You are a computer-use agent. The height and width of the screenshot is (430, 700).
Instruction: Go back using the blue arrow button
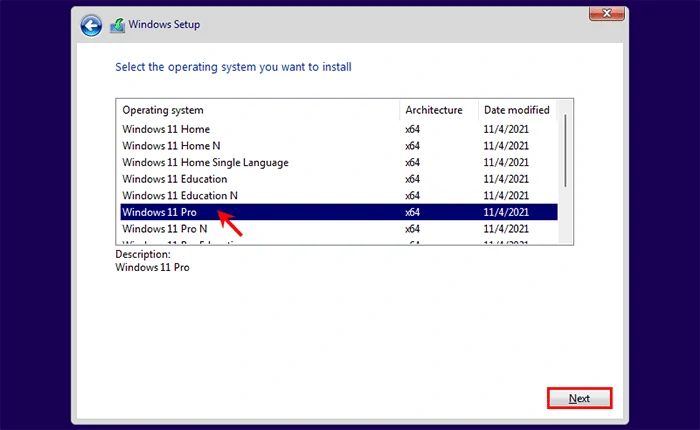(x=91, y=25)
